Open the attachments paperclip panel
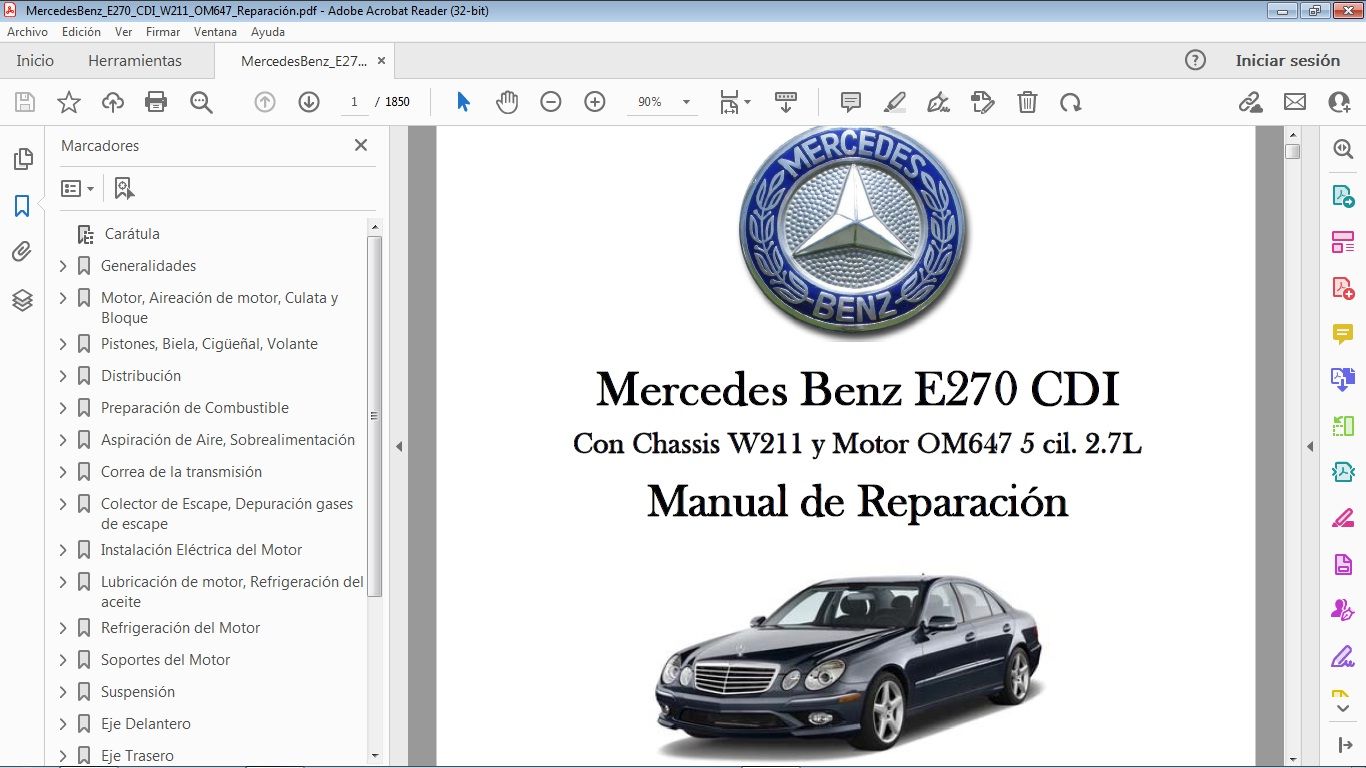Viewport: 1366px width, 768px height. coord(22,252)
